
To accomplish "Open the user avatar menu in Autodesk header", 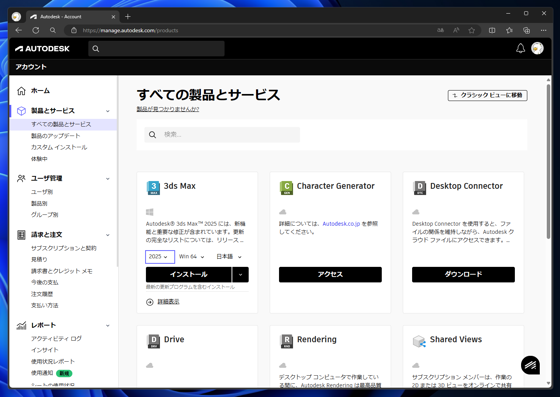I will pyautogui.click(x=537, y=48).
